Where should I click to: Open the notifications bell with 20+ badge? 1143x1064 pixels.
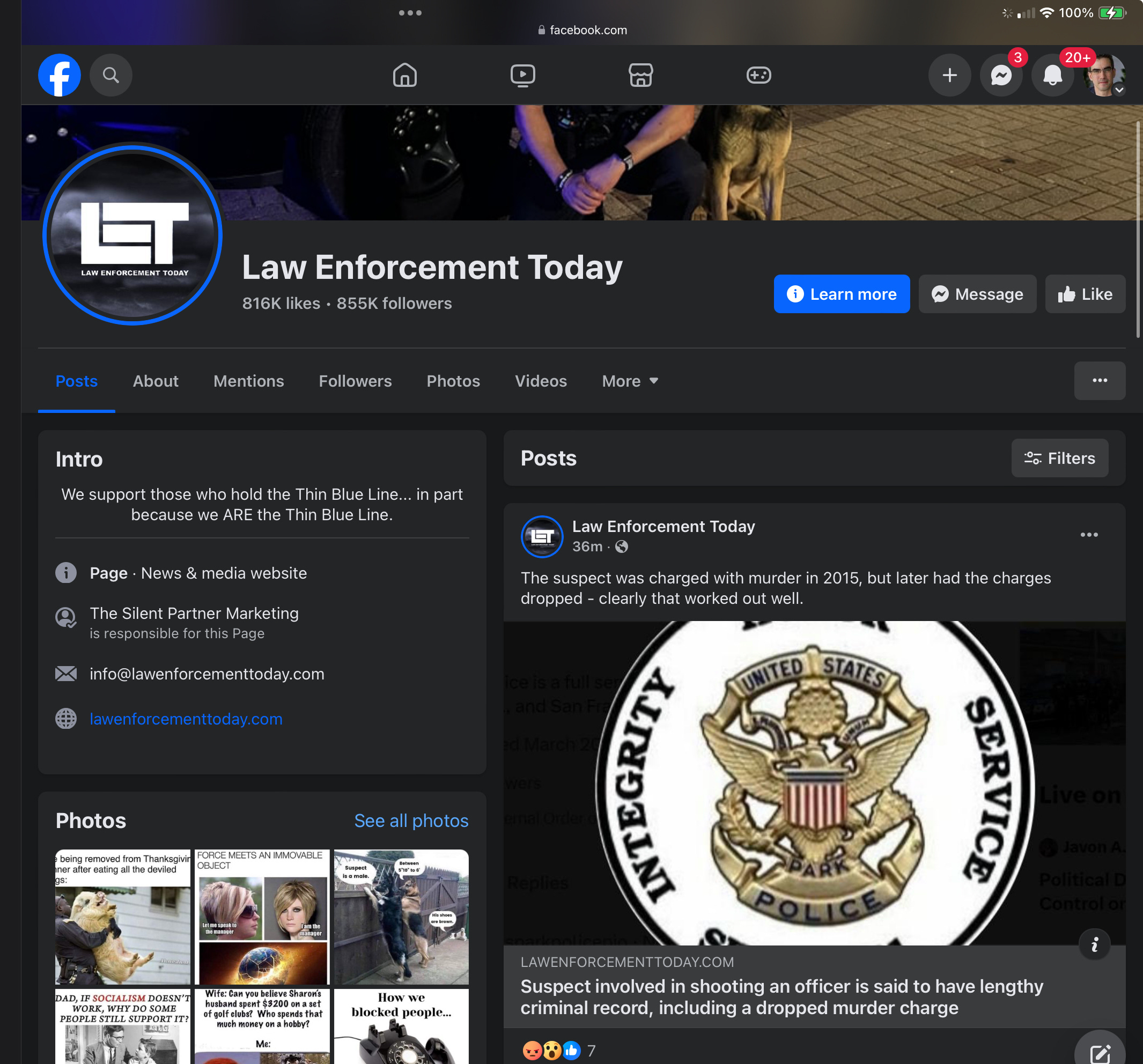pyautogui.click(x=1053, y=75)
